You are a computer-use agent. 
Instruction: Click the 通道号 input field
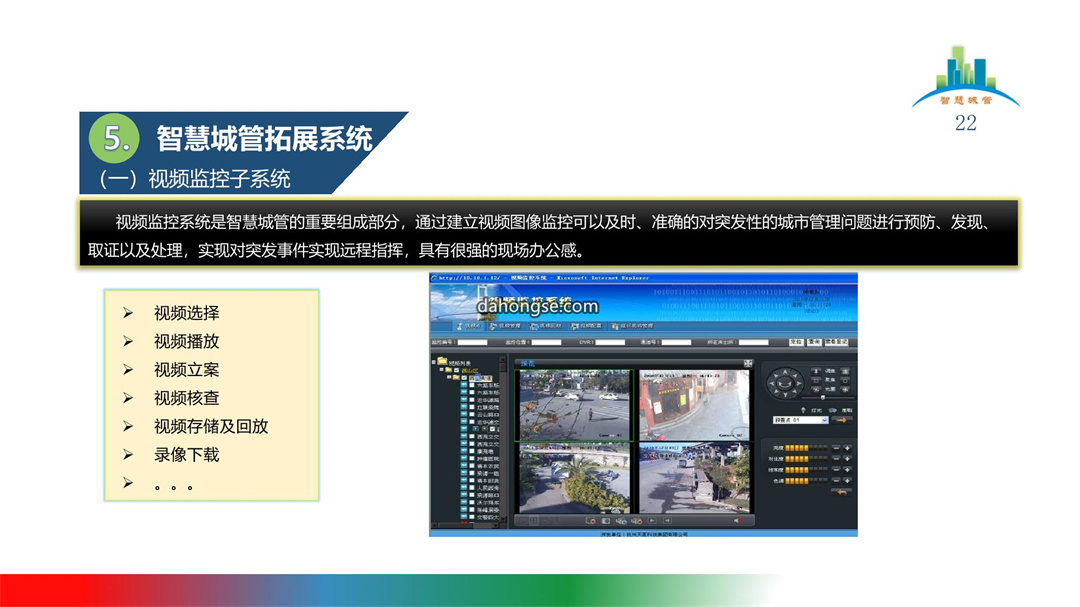point(676,342)
